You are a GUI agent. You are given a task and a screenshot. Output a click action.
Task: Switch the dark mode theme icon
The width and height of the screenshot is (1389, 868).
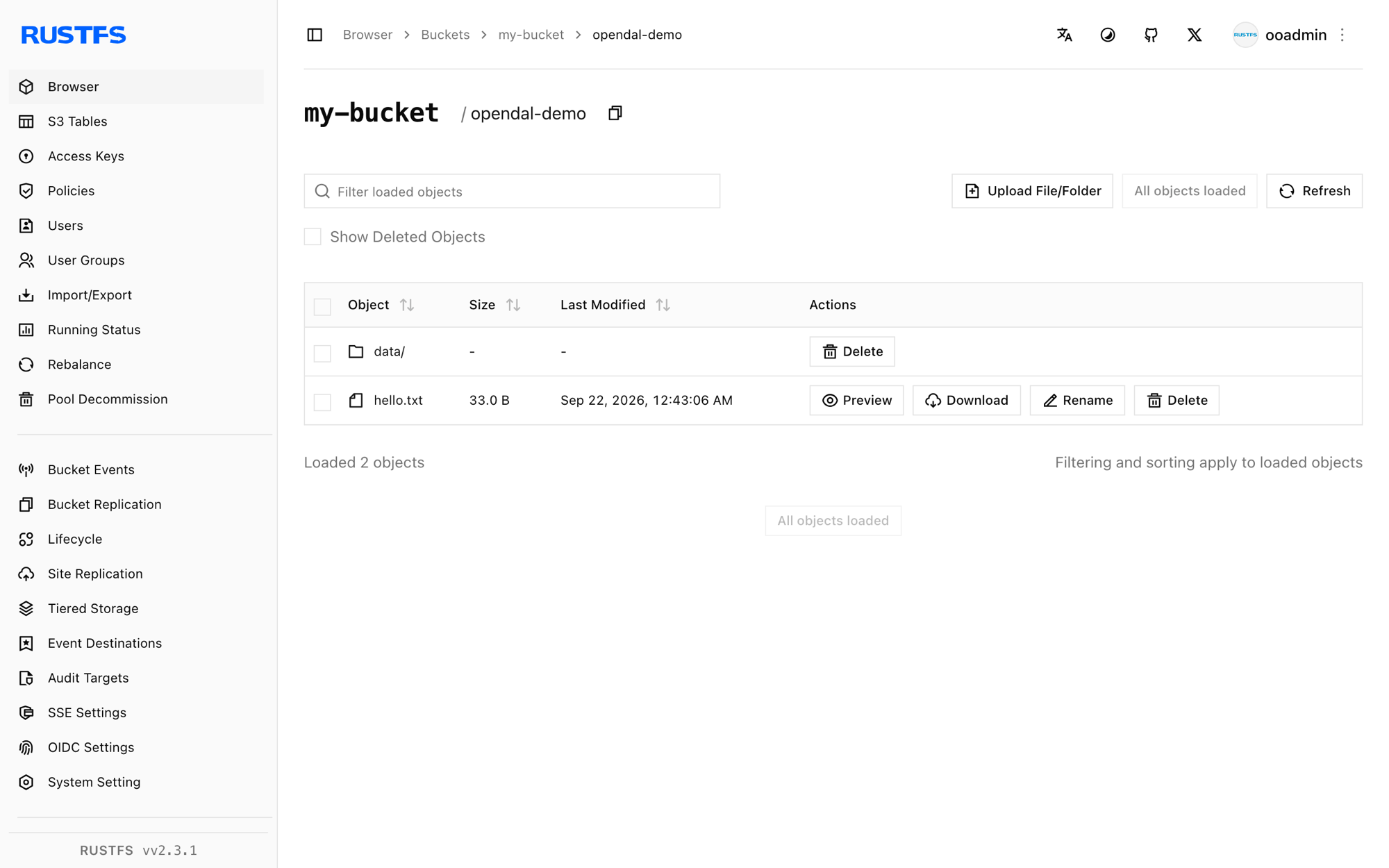pos(1108,35)
